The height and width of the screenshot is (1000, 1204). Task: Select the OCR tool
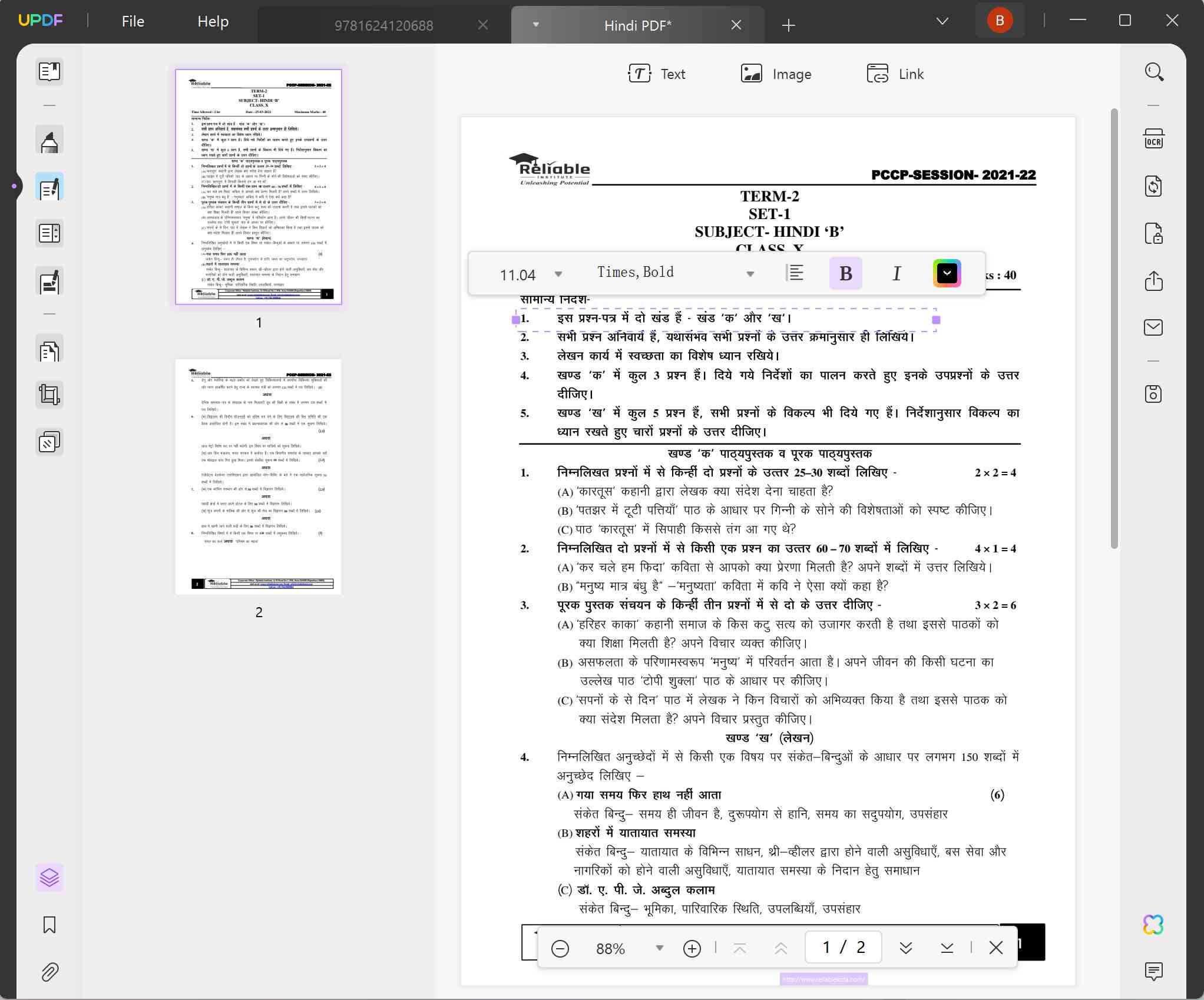tap(1153, 139)
